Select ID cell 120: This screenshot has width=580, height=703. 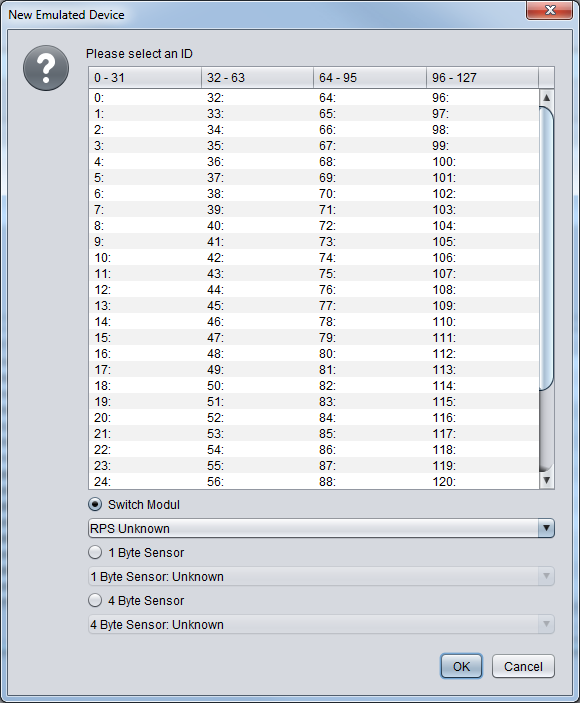[x=483, y=482]
